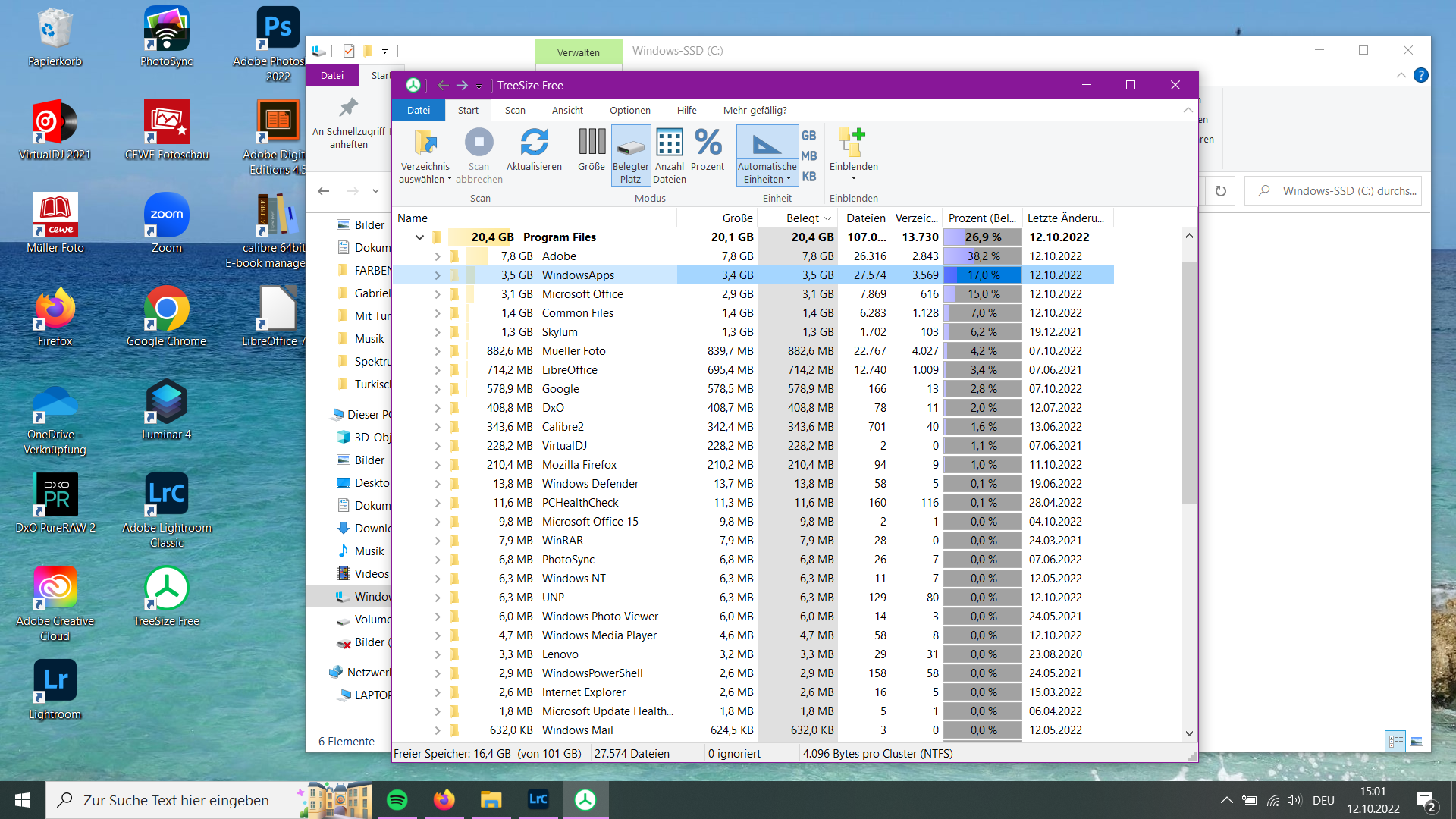
Task: Set unit to GB
Action: click(808, 136)
